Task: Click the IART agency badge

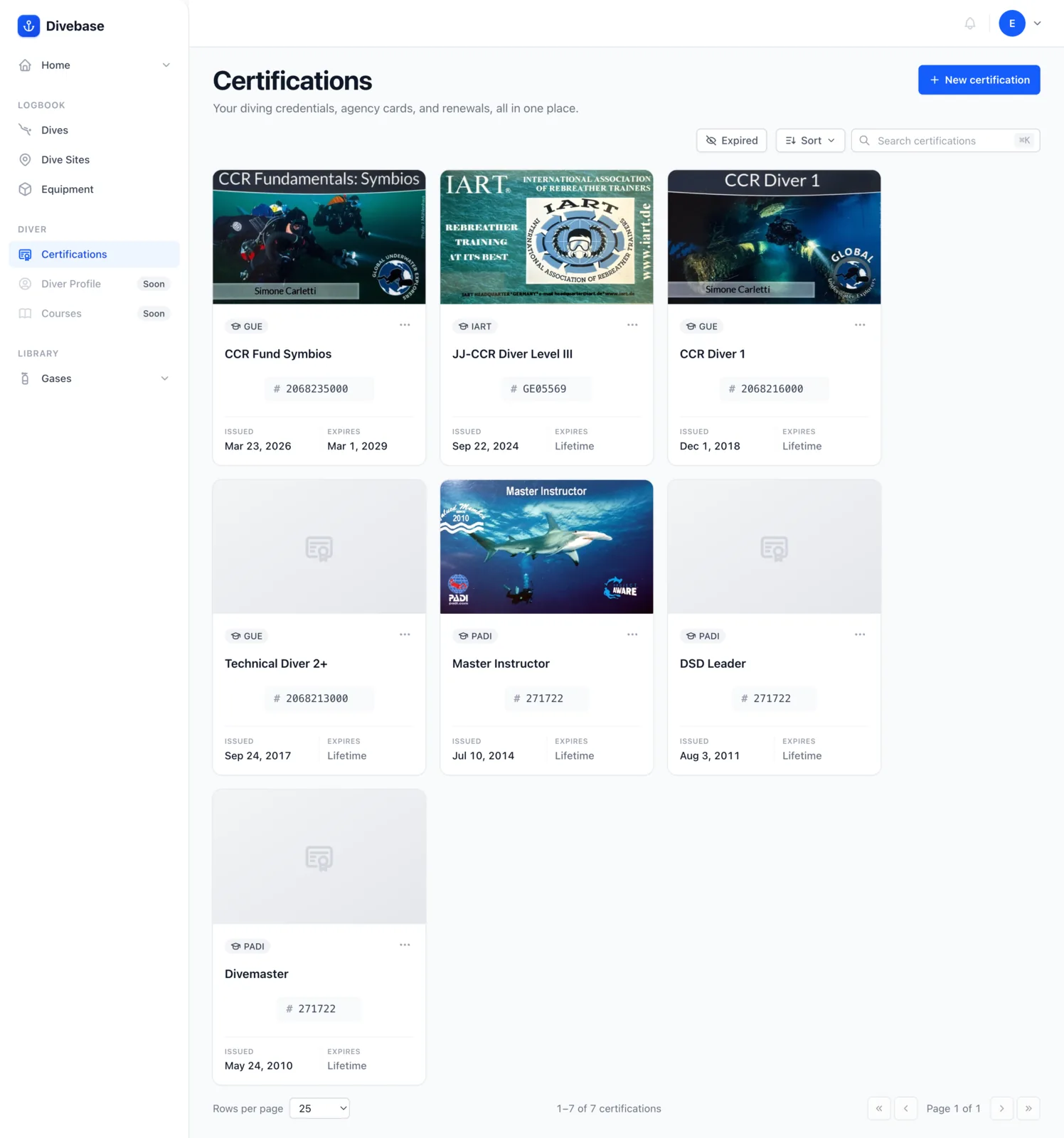Action: click(475, 326)
